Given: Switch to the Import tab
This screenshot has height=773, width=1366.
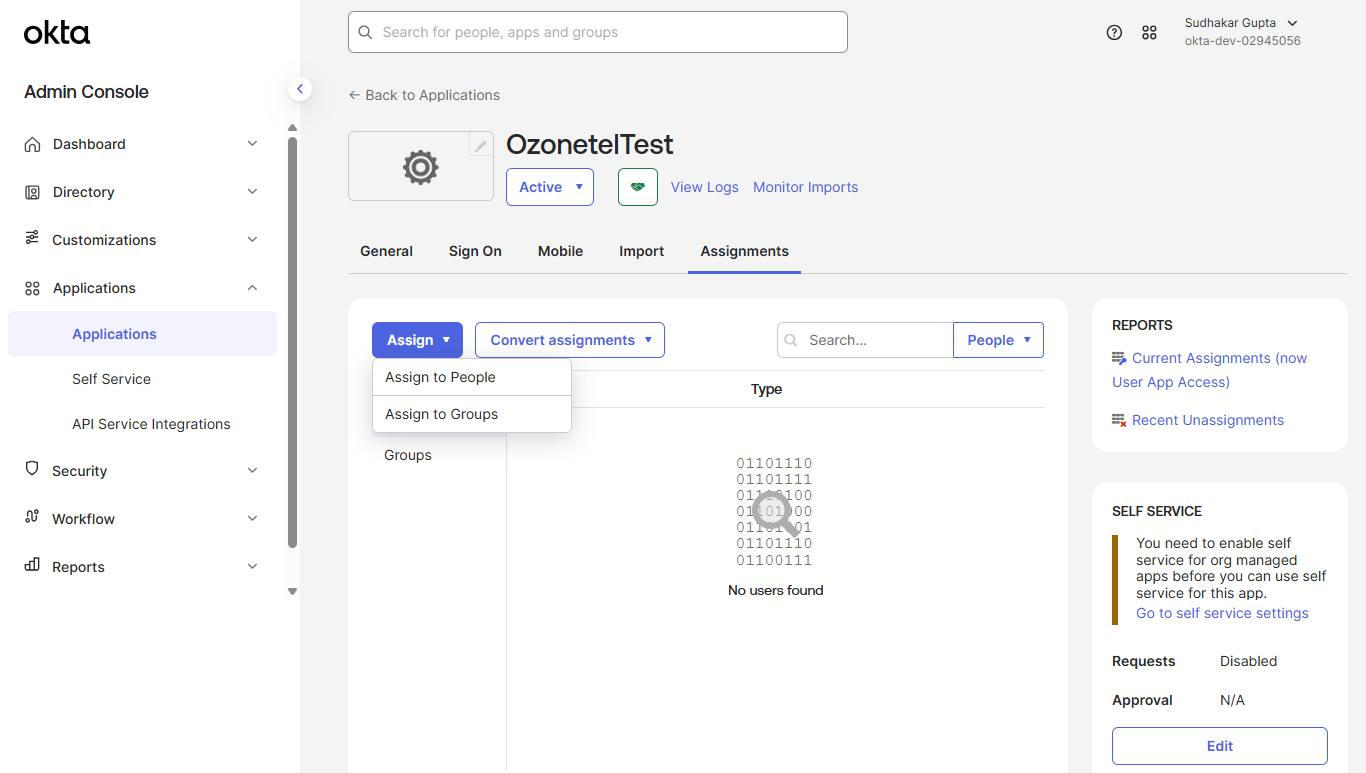Looking at the screenshot, I should click(x=641, y=251).
